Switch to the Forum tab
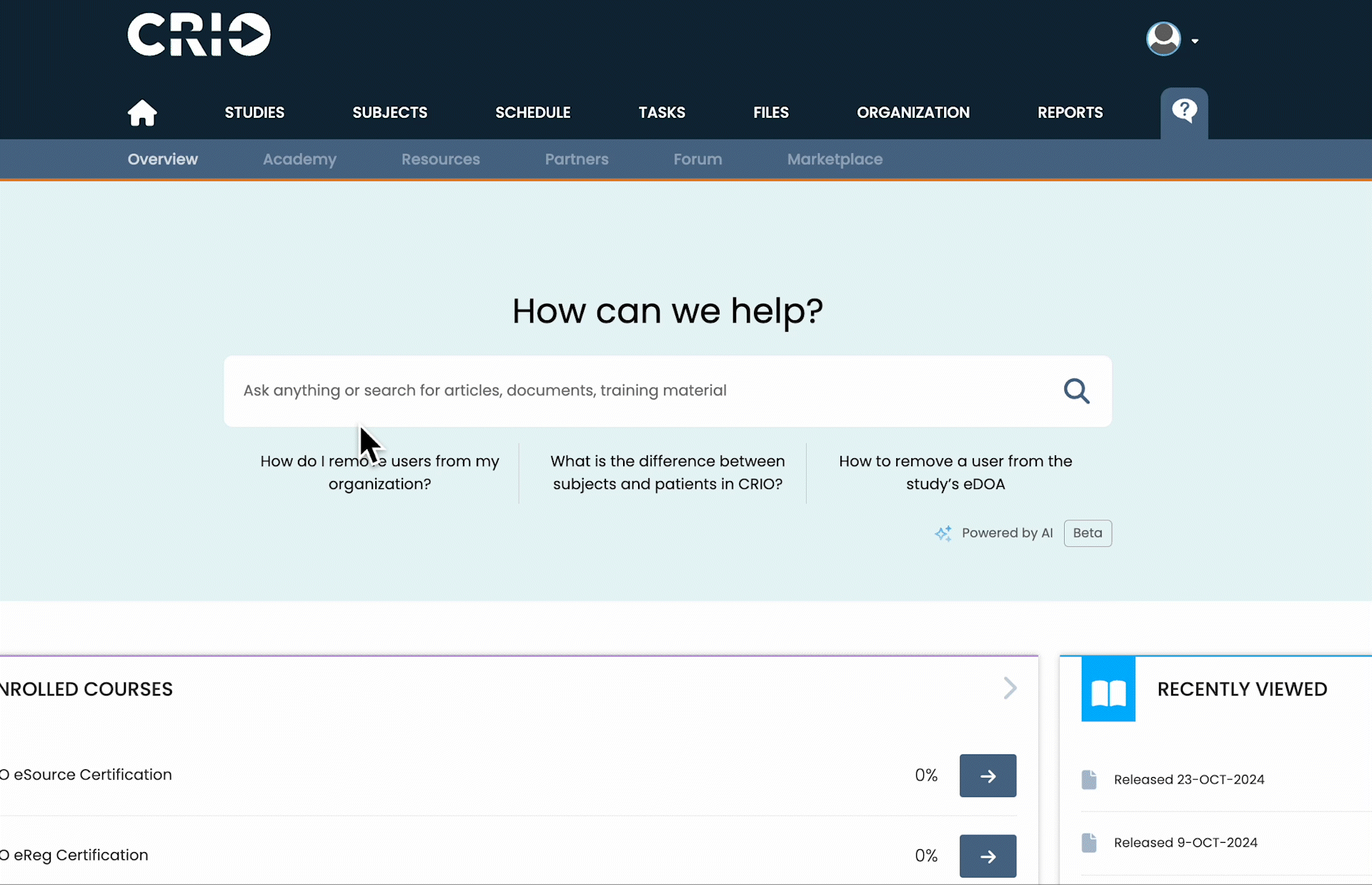 pos(698,159)
